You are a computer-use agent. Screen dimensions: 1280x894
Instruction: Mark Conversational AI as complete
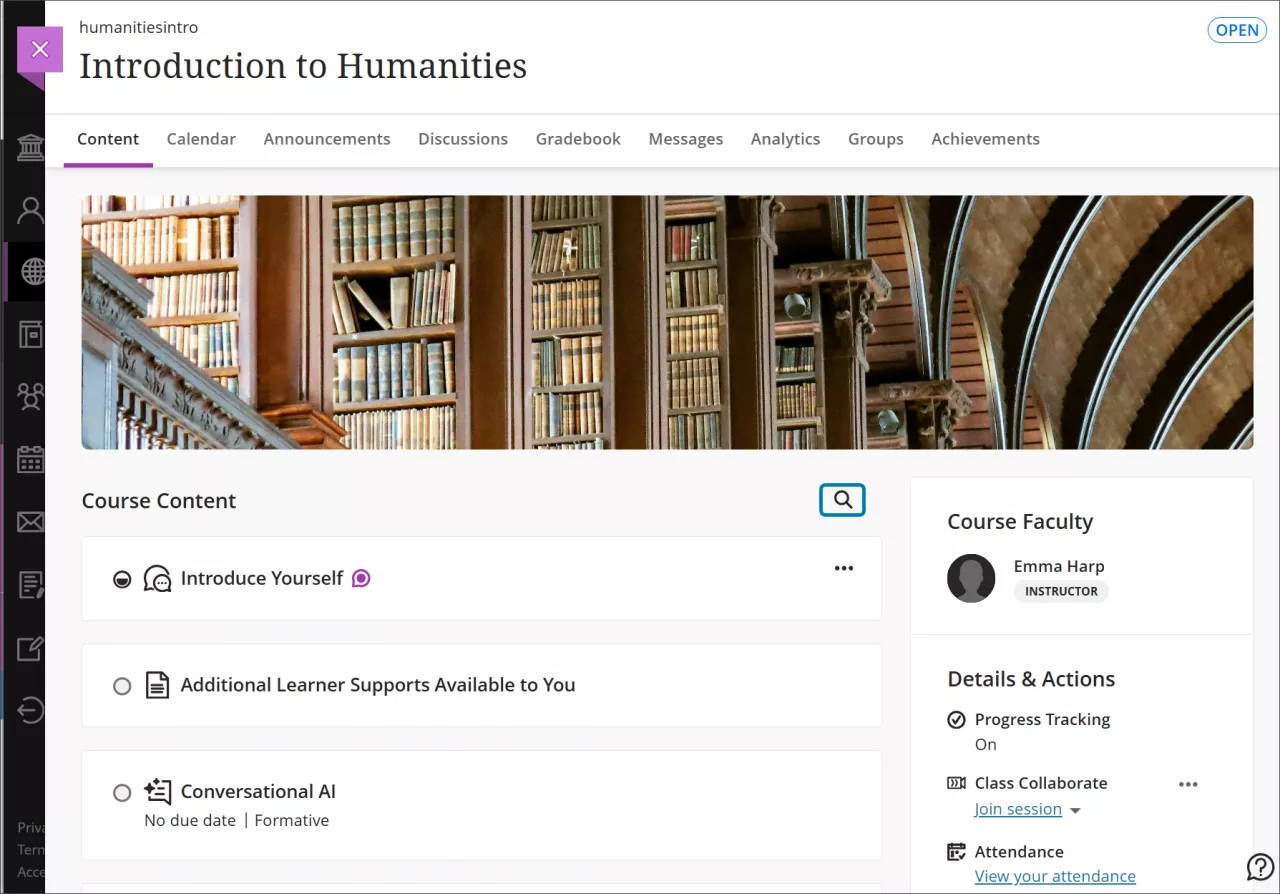pyautogui.click(x=122, y=792)
